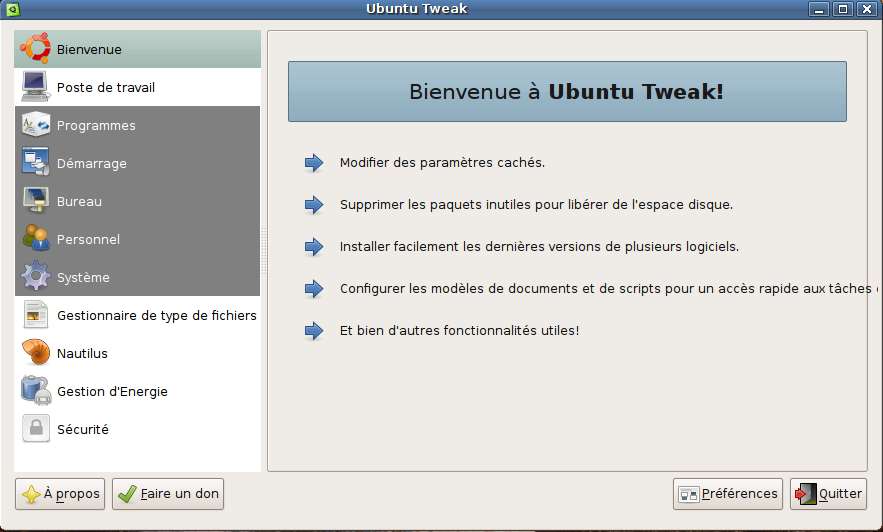Click the Nautilus shell icon
This screenshot has height=532, width=883.
click(x=35, y=352)
